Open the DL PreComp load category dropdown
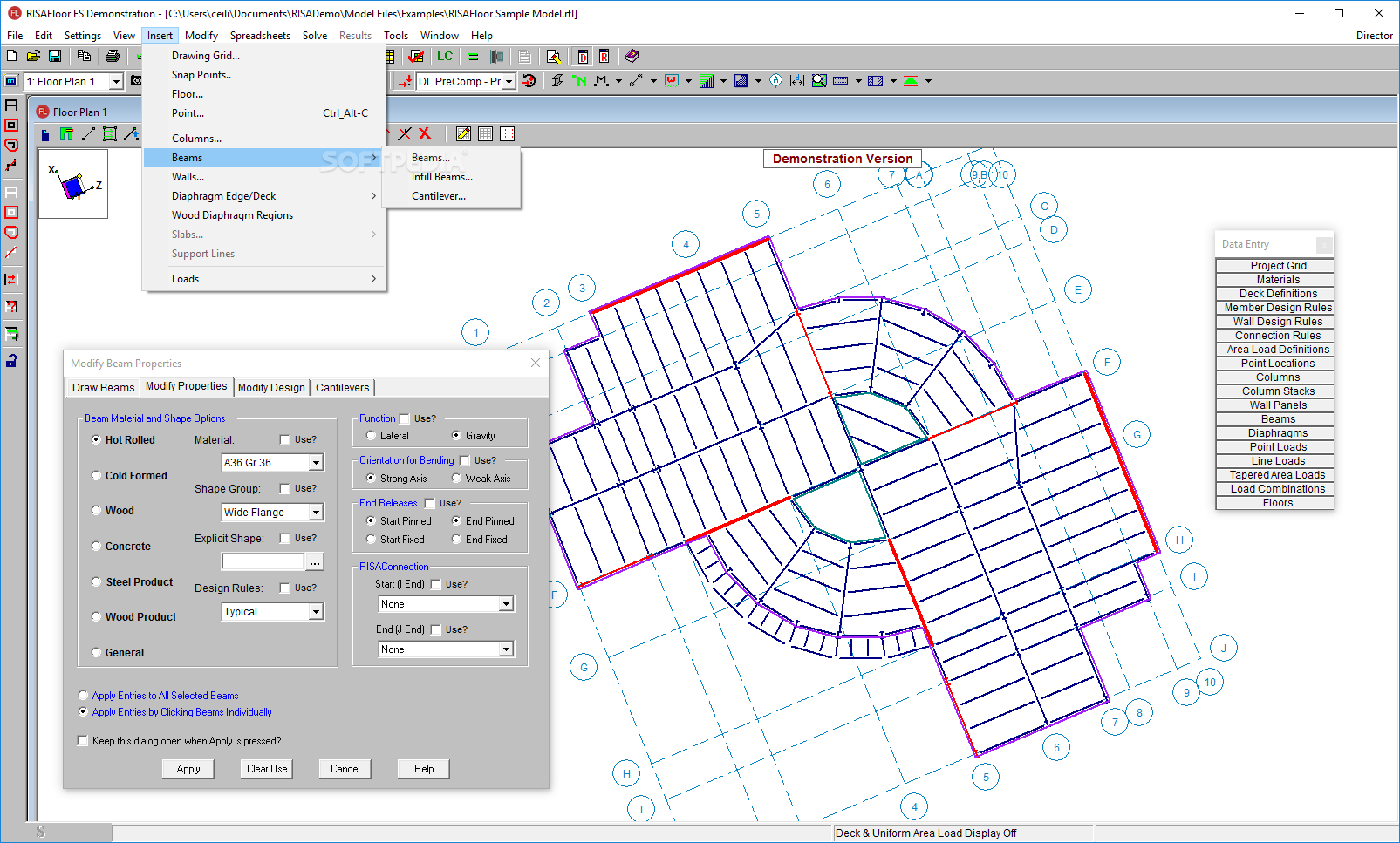The width and height of the screenshot is (1400, 843). click(509, 82)
